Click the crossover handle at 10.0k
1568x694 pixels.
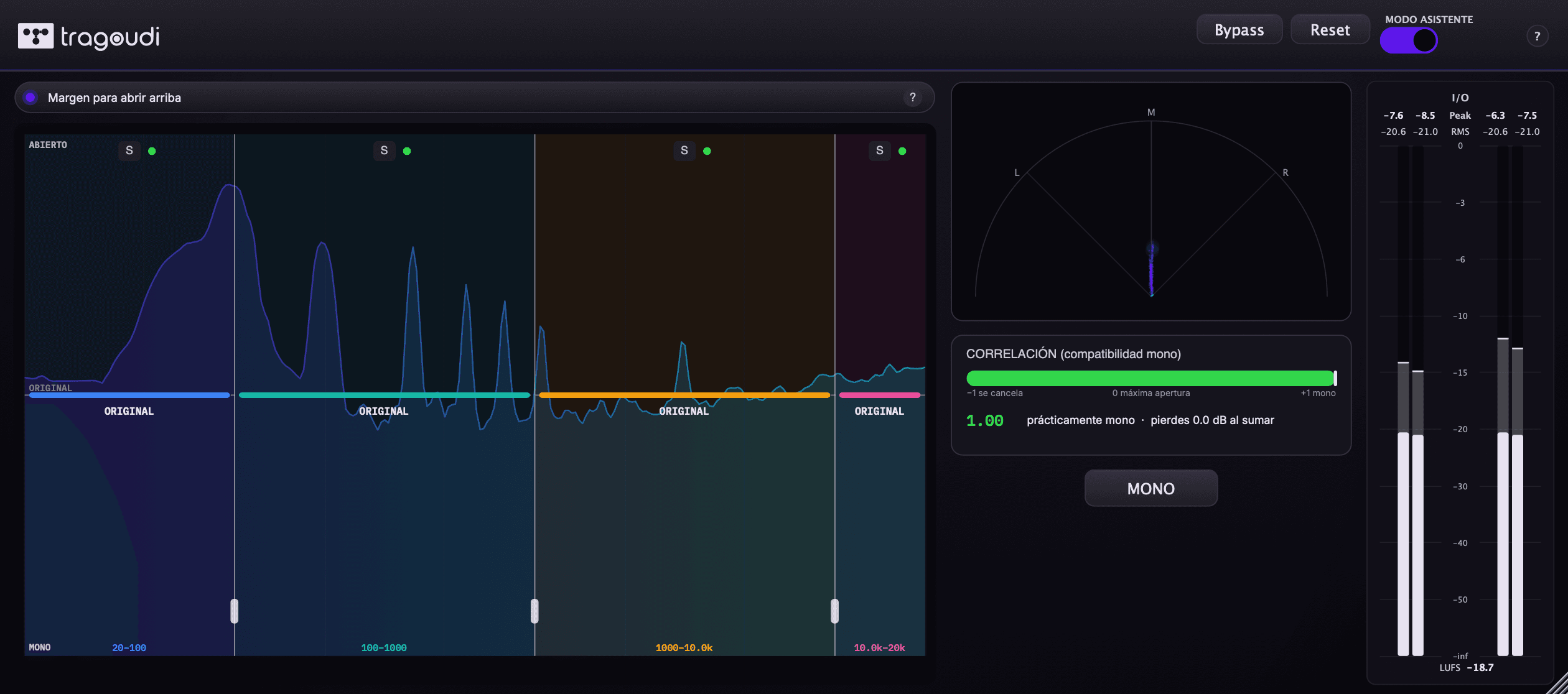pyautogui.click(x=834, y=611)
